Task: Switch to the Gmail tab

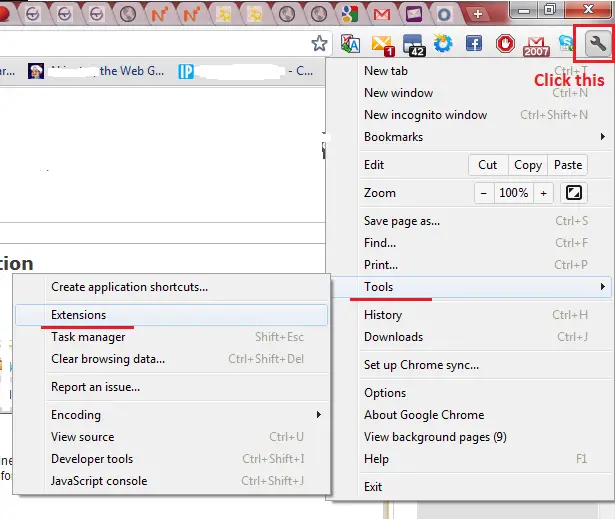Action: pyautogui.click(x=382, y=14)
